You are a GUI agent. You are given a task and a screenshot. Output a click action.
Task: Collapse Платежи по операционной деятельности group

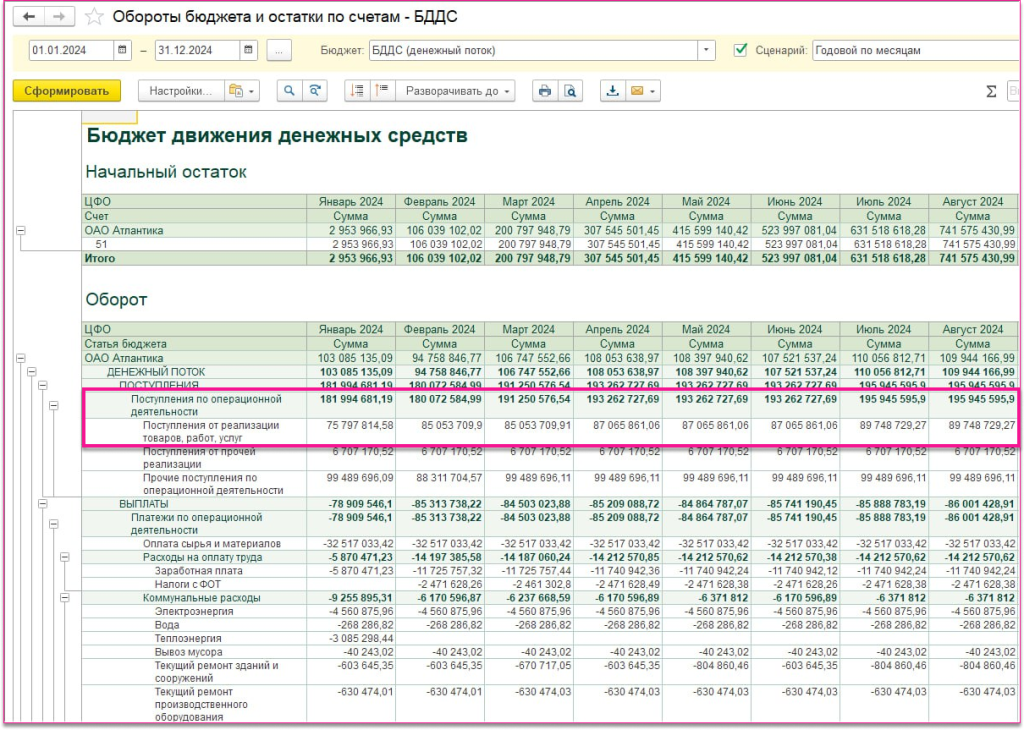point(54,524)
